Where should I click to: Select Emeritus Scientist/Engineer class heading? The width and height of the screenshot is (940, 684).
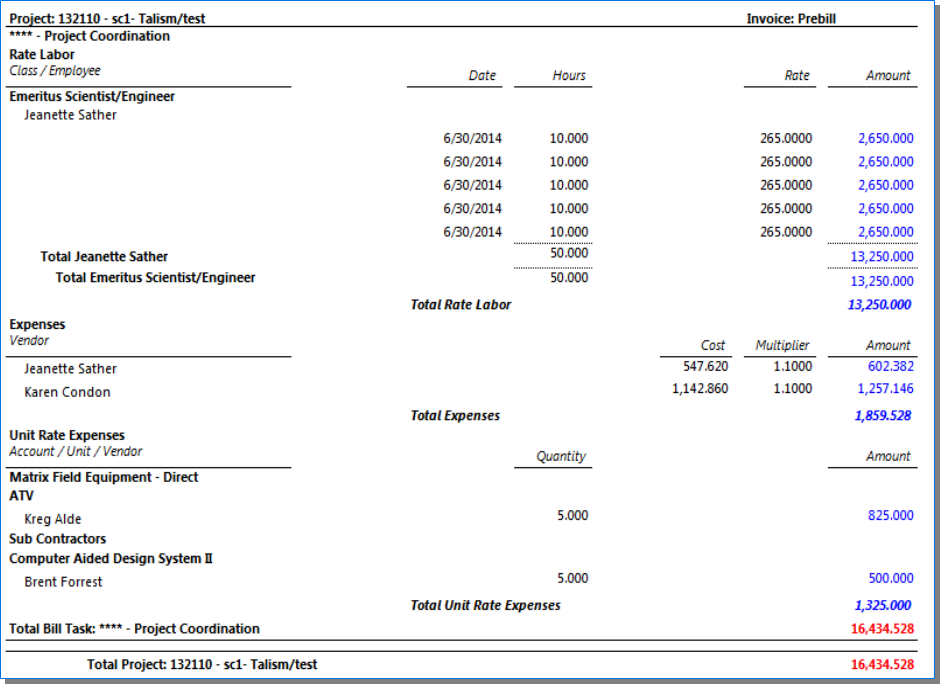click(92, 97)
